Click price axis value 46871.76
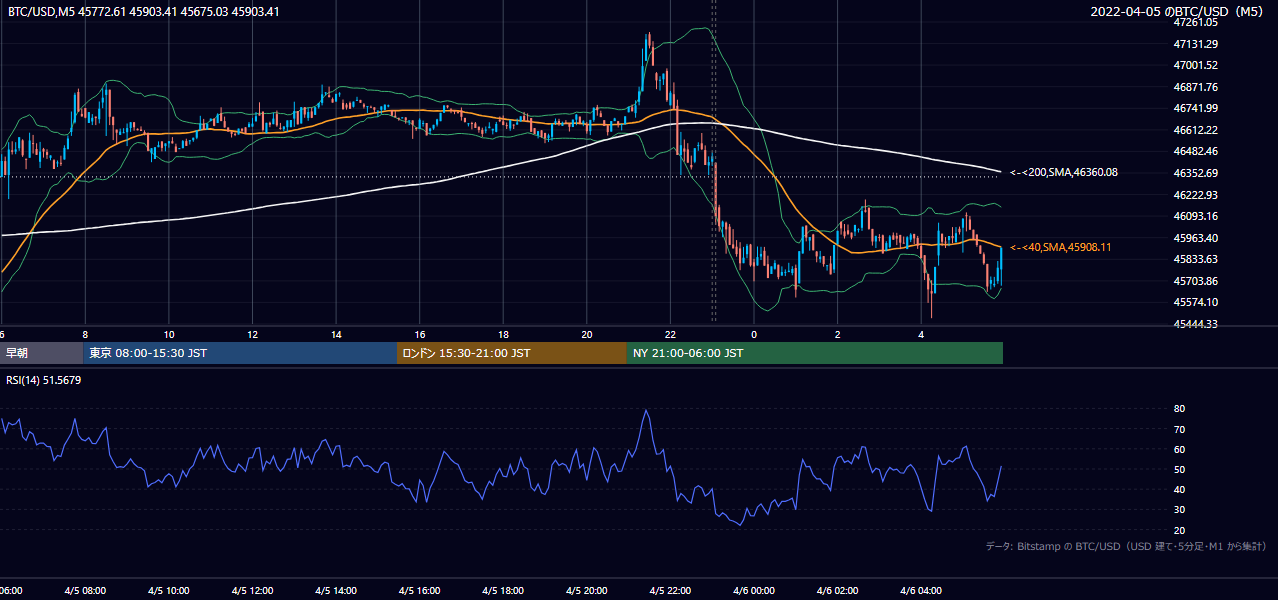This screenshot has width=1278, height=600. (1196, 87)
